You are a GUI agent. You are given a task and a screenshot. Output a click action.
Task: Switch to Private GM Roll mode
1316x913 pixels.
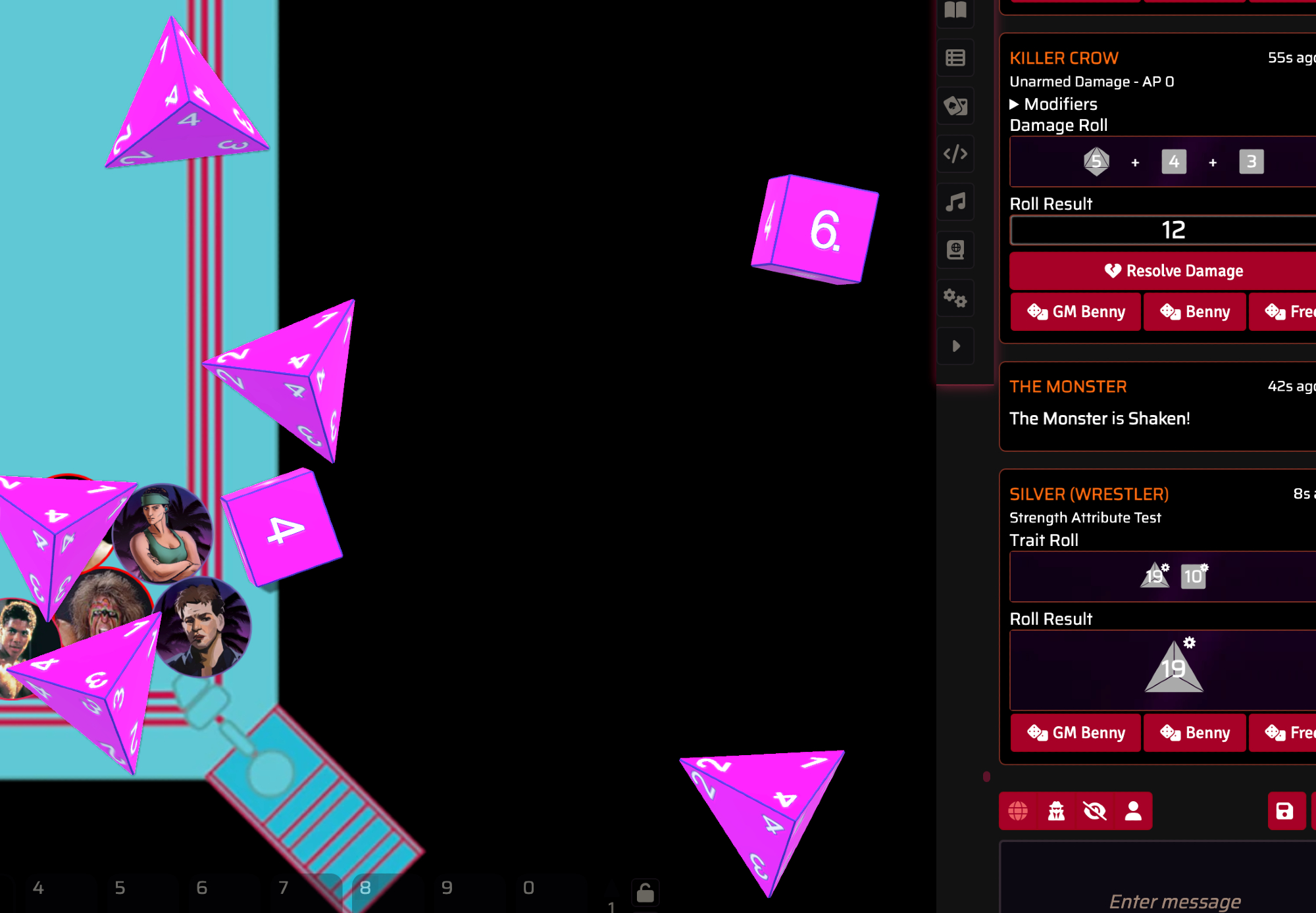[1056, 811]
